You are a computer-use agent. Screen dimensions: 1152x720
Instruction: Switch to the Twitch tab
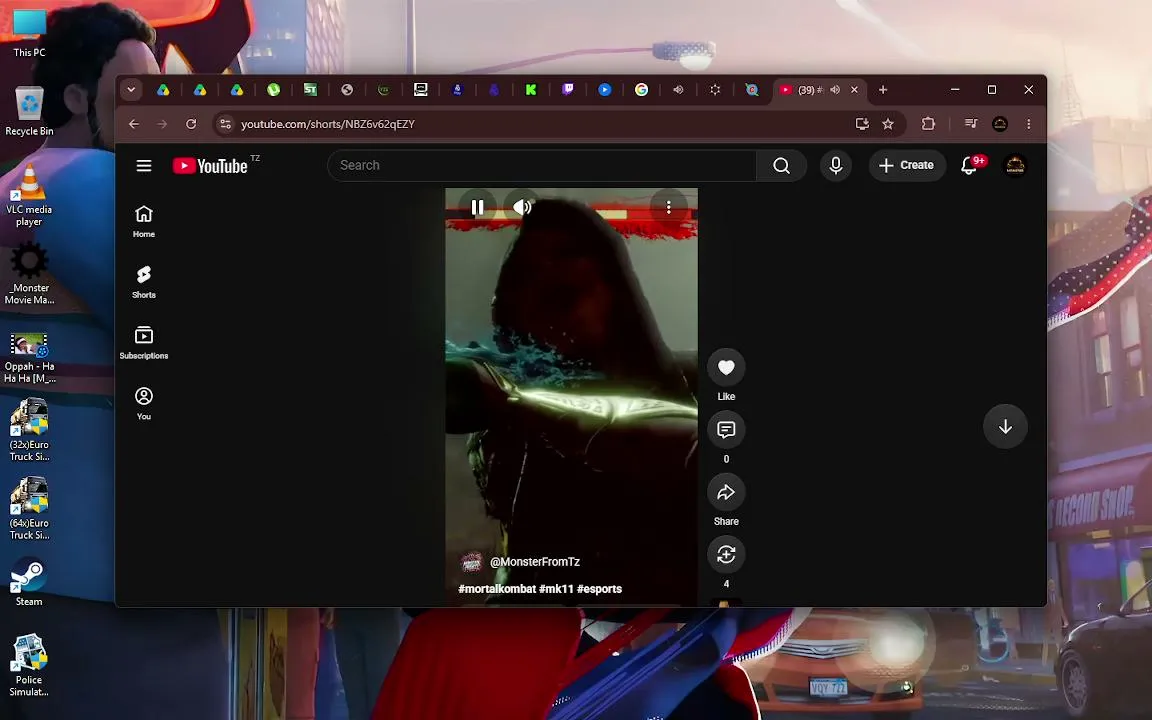[x=568, y=90]
